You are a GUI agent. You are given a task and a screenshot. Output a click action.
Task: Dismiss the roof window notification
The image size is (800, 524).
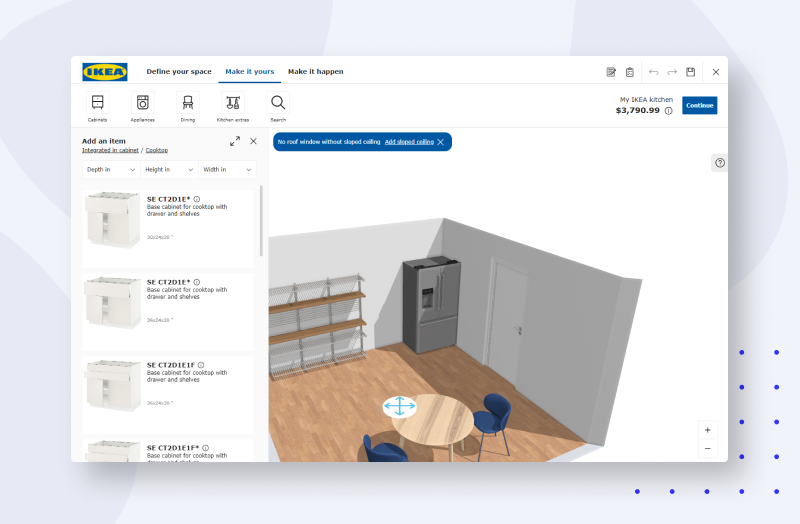pos(441,142)
